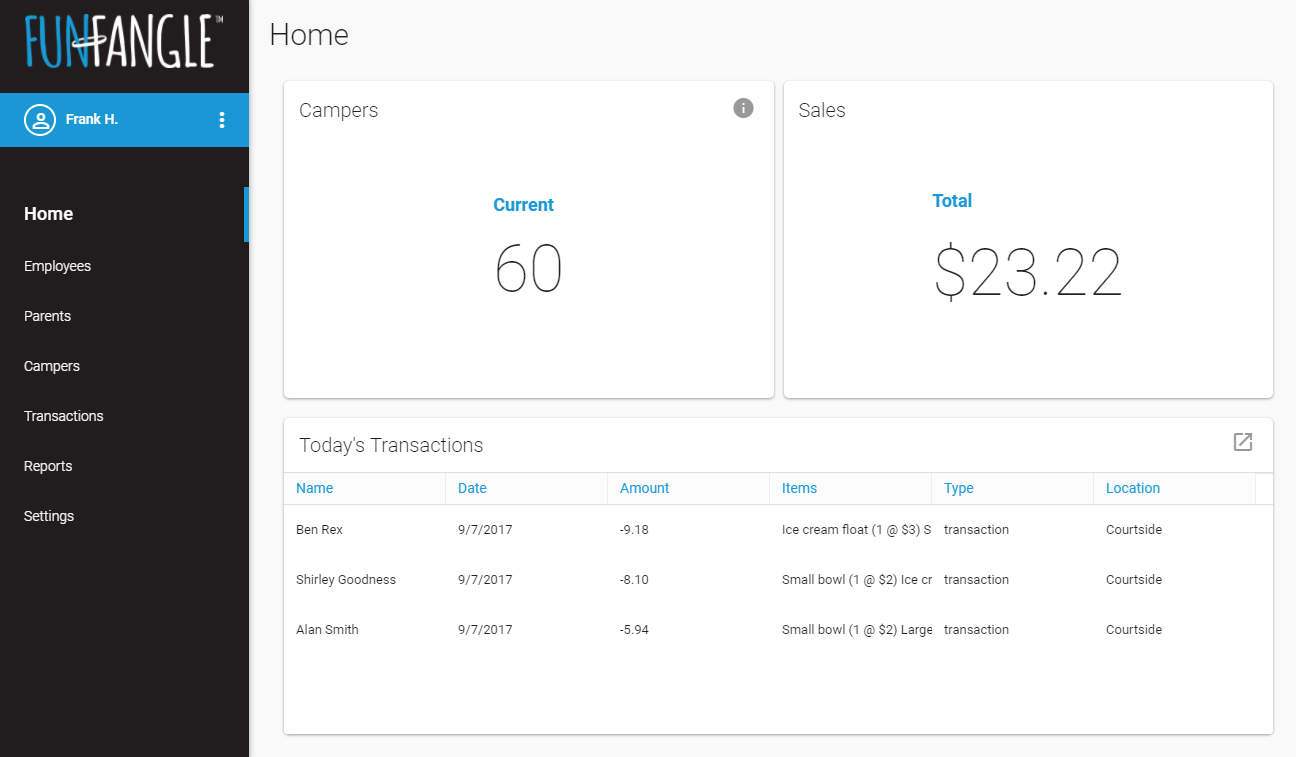Select Shirley Goodness transaction row
The width and height of the screenshot is (1296, 757).
(346, 580)
